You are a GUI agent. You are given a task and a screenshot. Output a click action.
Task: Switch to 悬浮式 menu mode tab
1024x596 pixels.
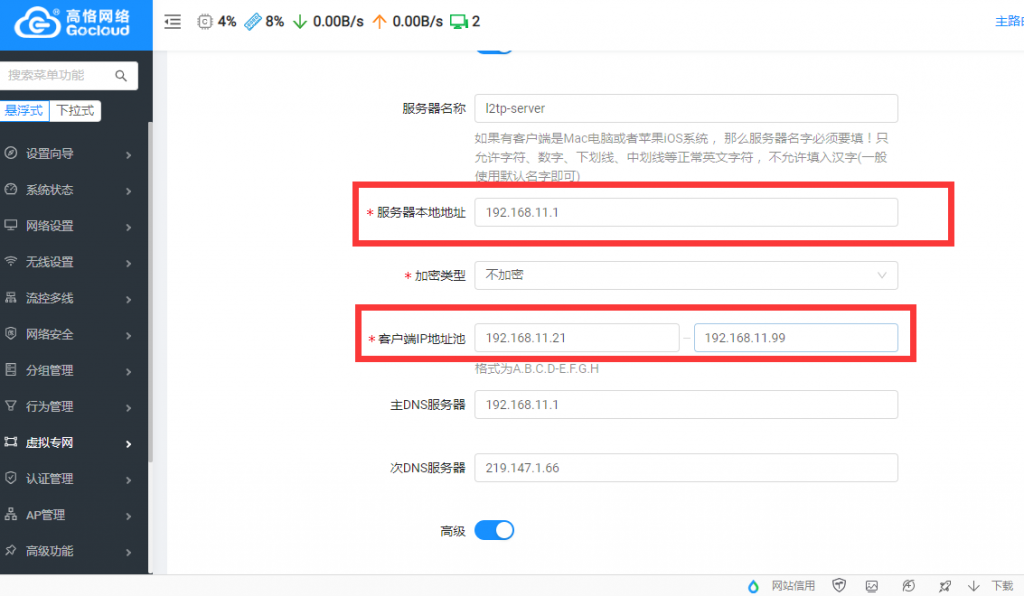coord(24,110)
